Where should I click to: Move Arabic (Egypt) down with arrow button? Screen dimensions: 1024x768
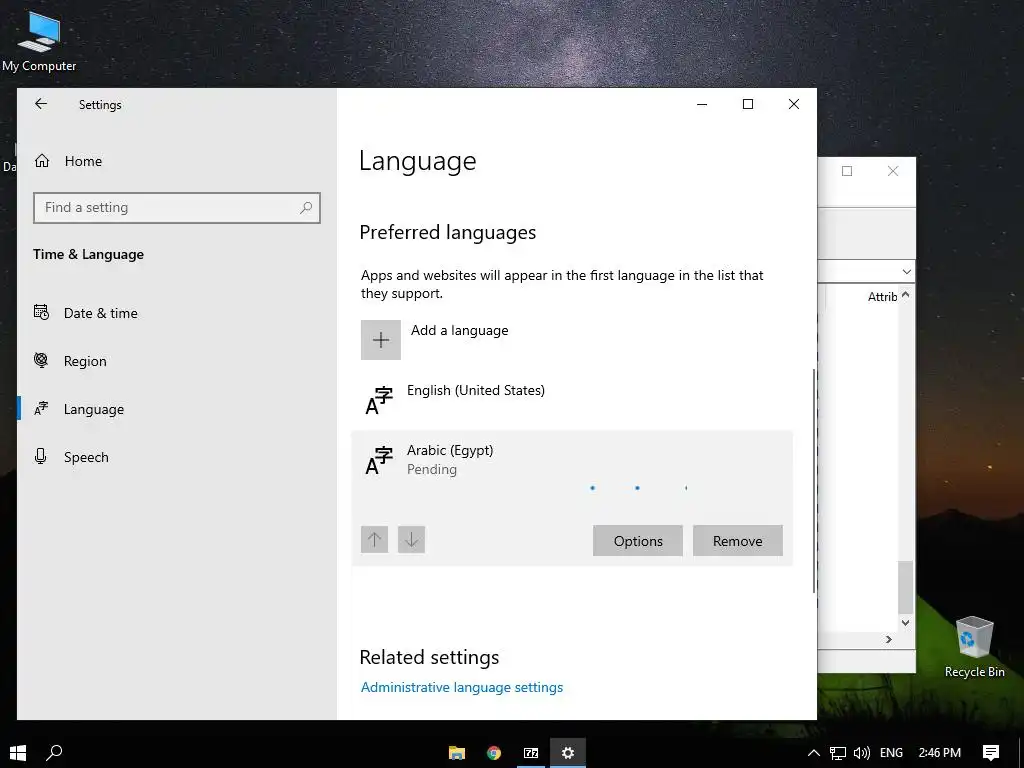pyautogui.click(x=411, y=539)
